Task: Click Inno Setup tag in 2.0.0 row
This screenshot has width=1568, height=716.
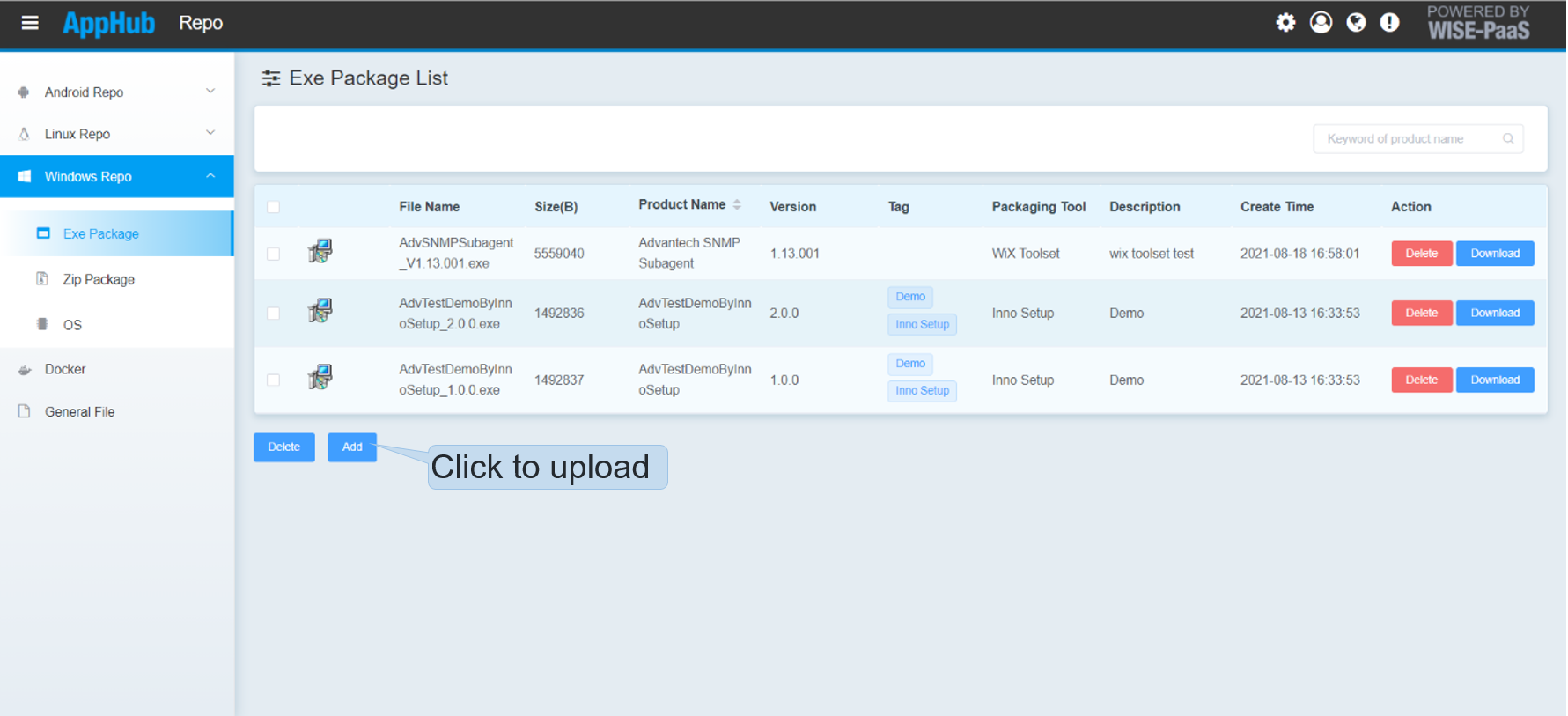Action: coord(922,324)
